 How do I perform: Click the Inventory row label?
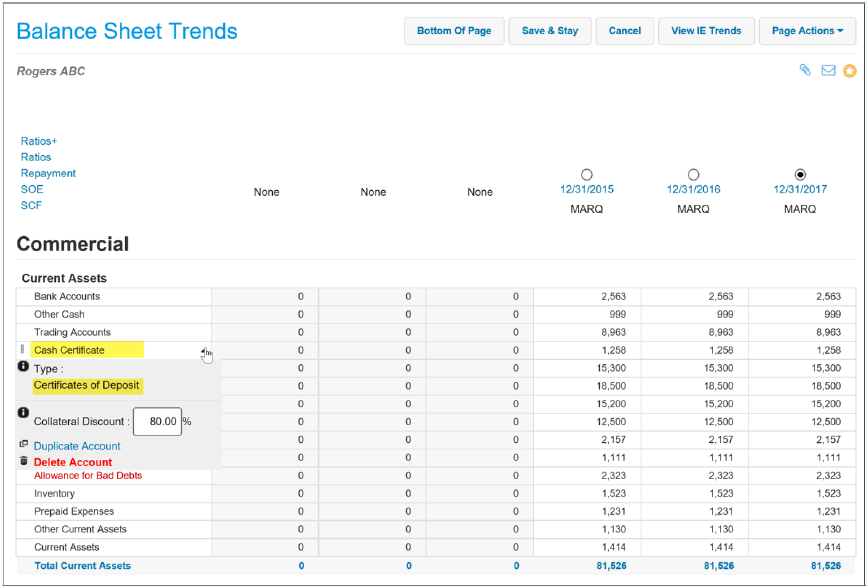[x=54, y=493]
